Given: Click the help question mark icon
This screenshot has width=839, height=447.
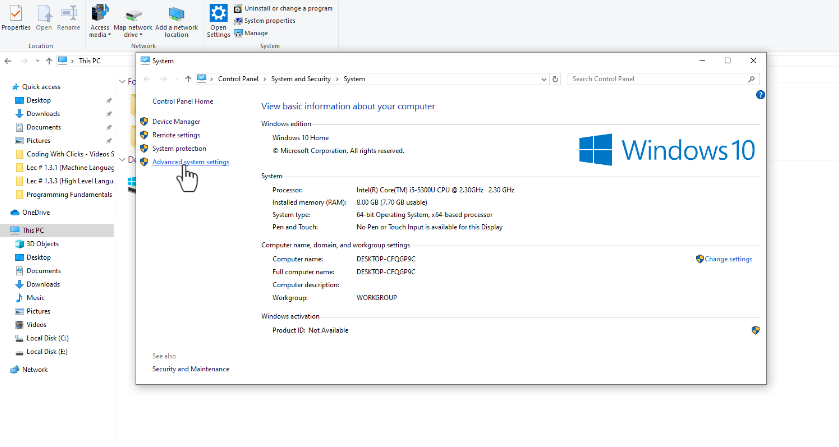Looking at the screenshot, I should tap(760, 95).
